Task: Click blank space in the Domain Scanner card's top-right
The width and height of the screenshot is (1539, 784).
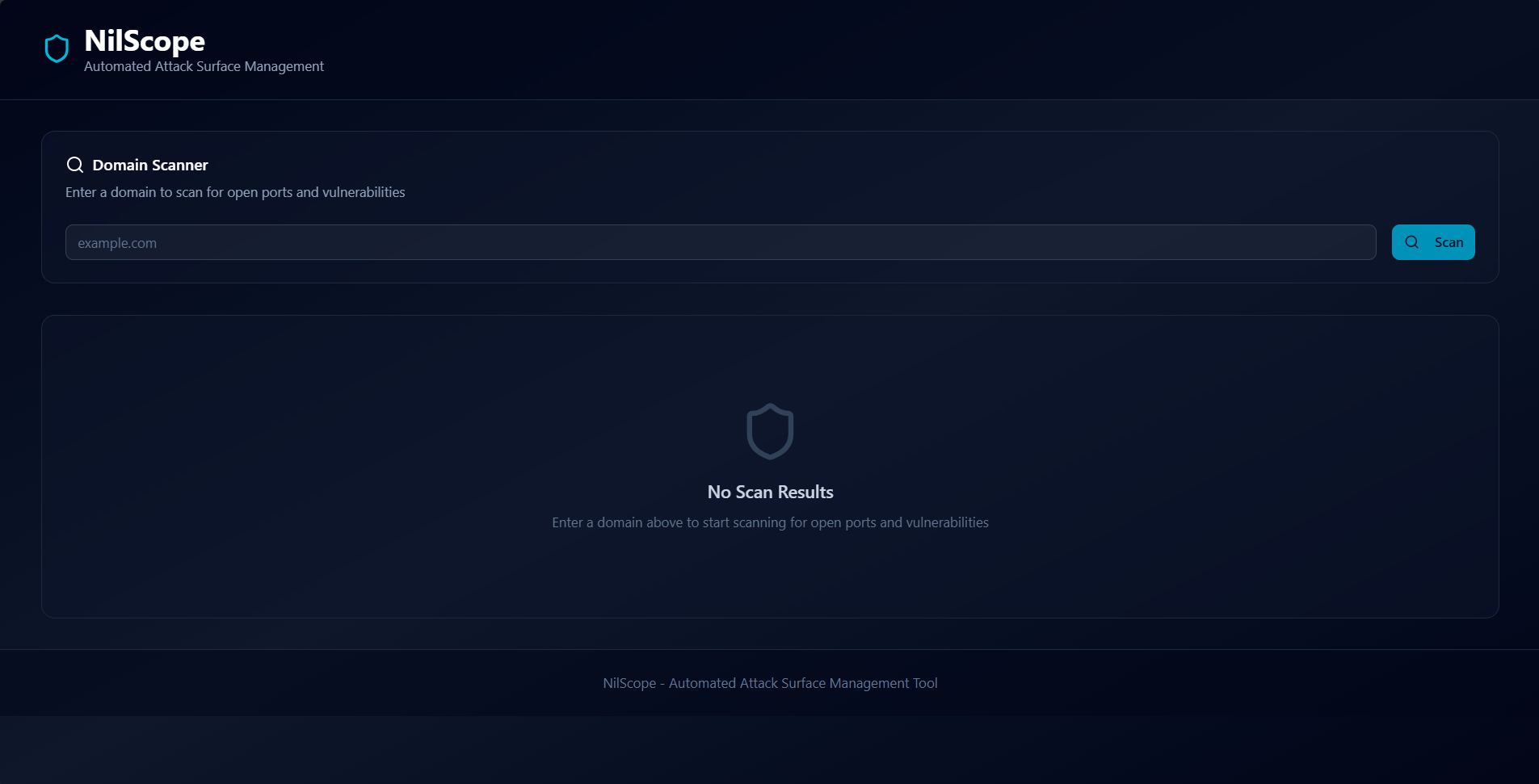Action: point(1293,170)
